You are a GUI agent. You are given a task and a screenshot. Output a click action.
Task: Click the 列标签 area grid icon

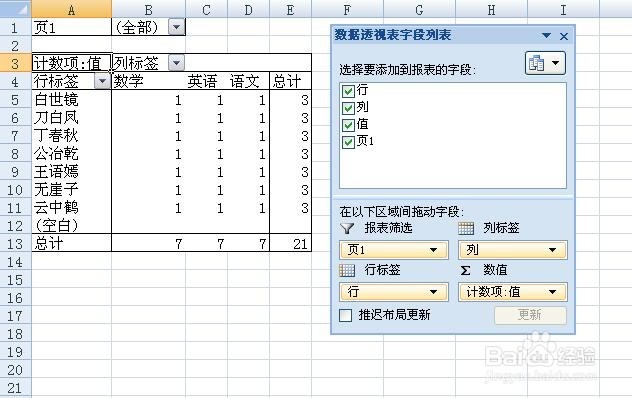pyautogui.click(x=466, y=229)
